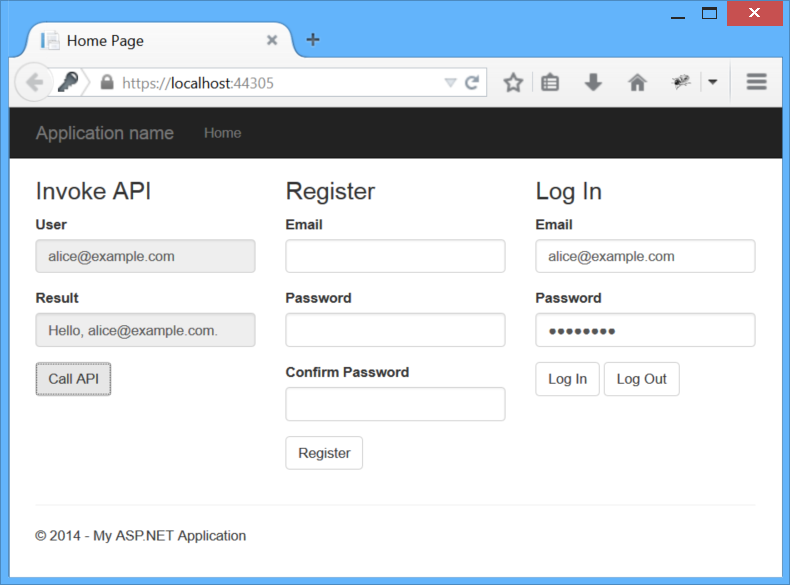The image size is (790, 585).
Task: Open the Home navigation link
Action: tap(223, 133)
